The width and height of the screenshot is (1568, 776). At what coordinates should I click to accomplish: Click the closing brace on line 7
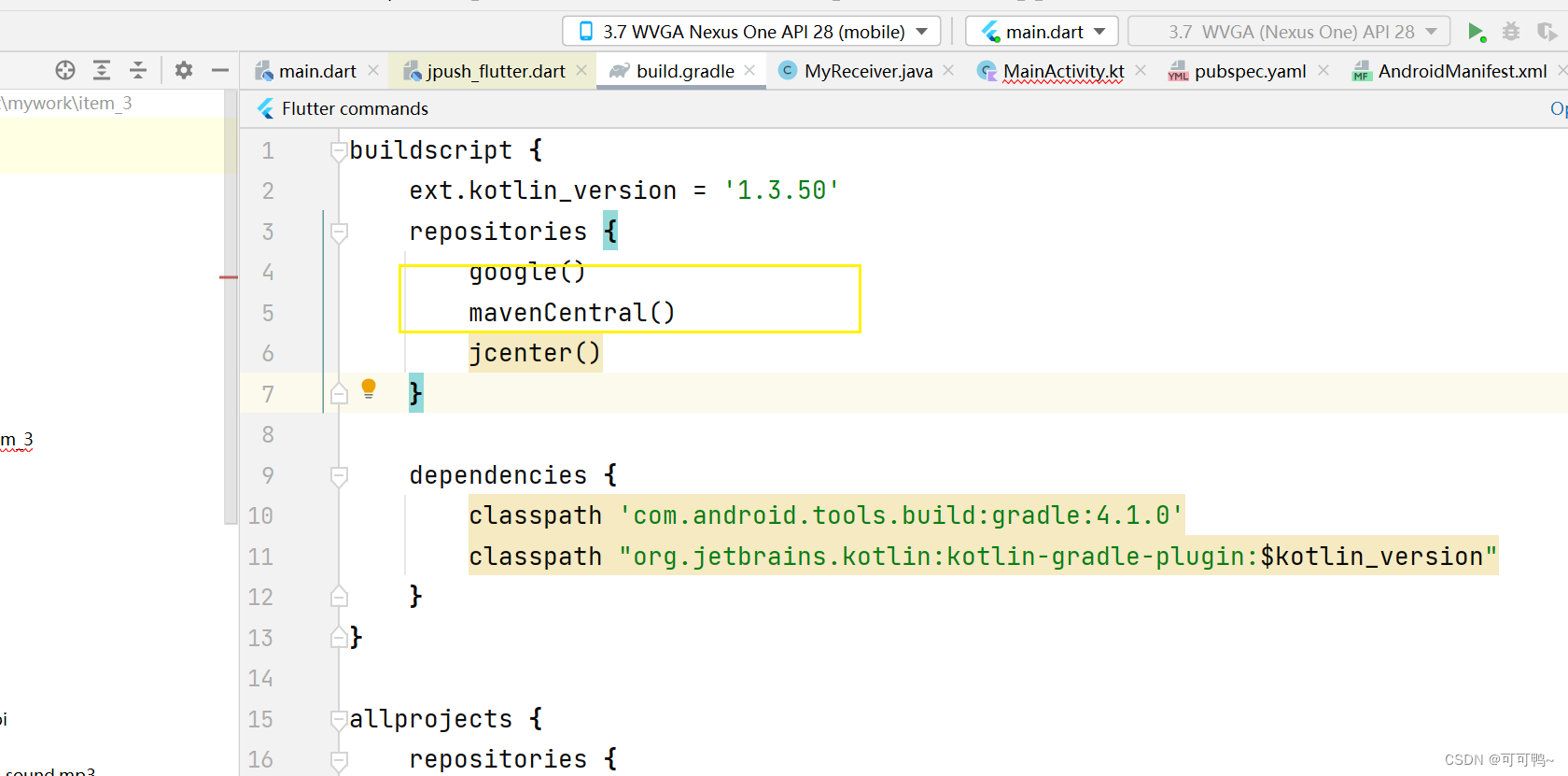(416, 393)
